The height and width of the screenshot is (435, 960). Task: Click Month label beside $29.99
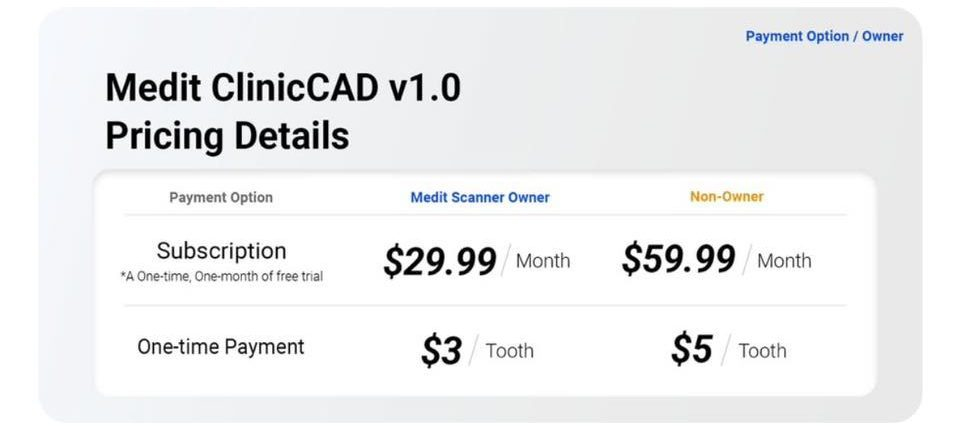coord(543,261)
